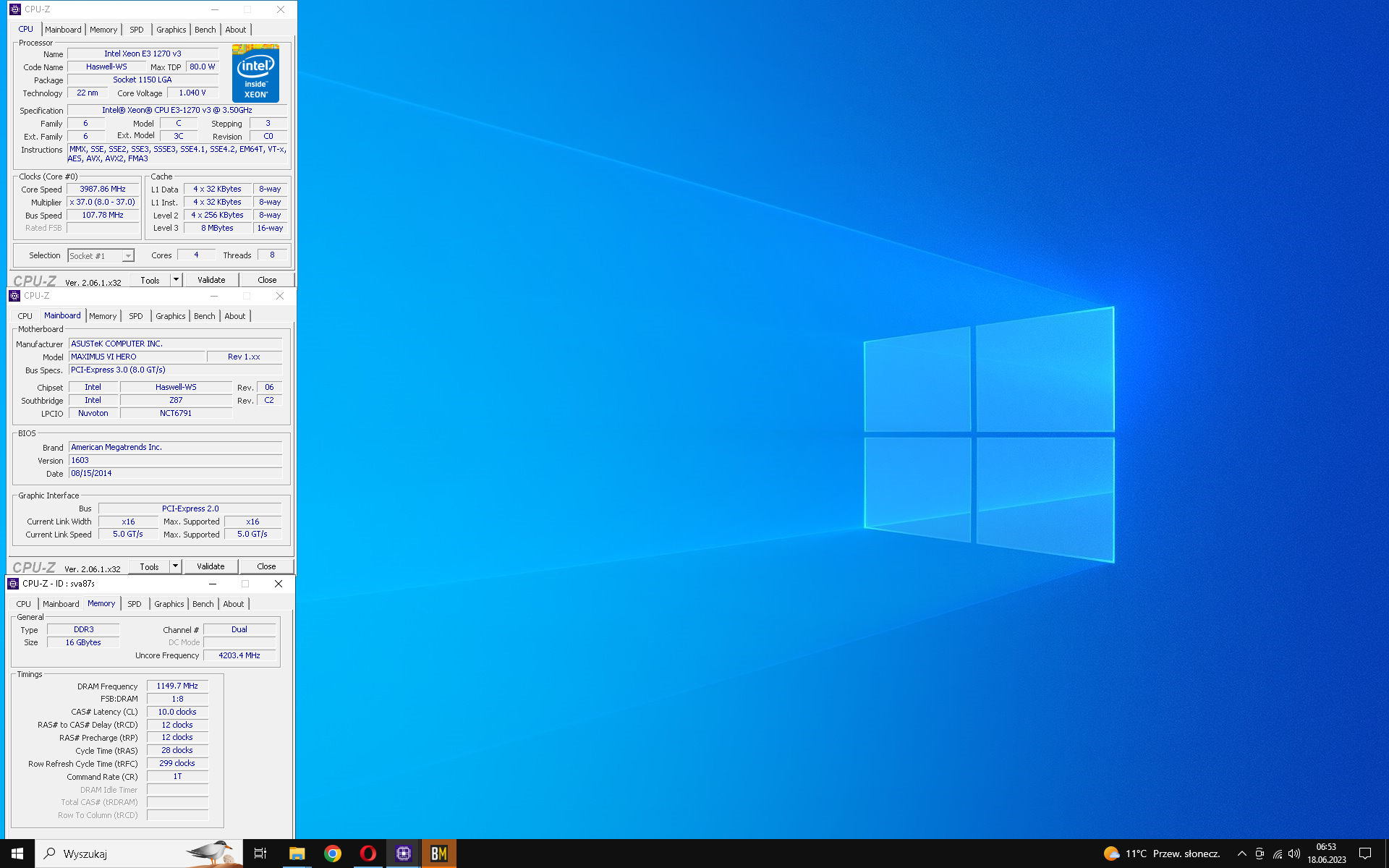
Task: Click Validate button in Mainboard window
Action: pos(211,566)
